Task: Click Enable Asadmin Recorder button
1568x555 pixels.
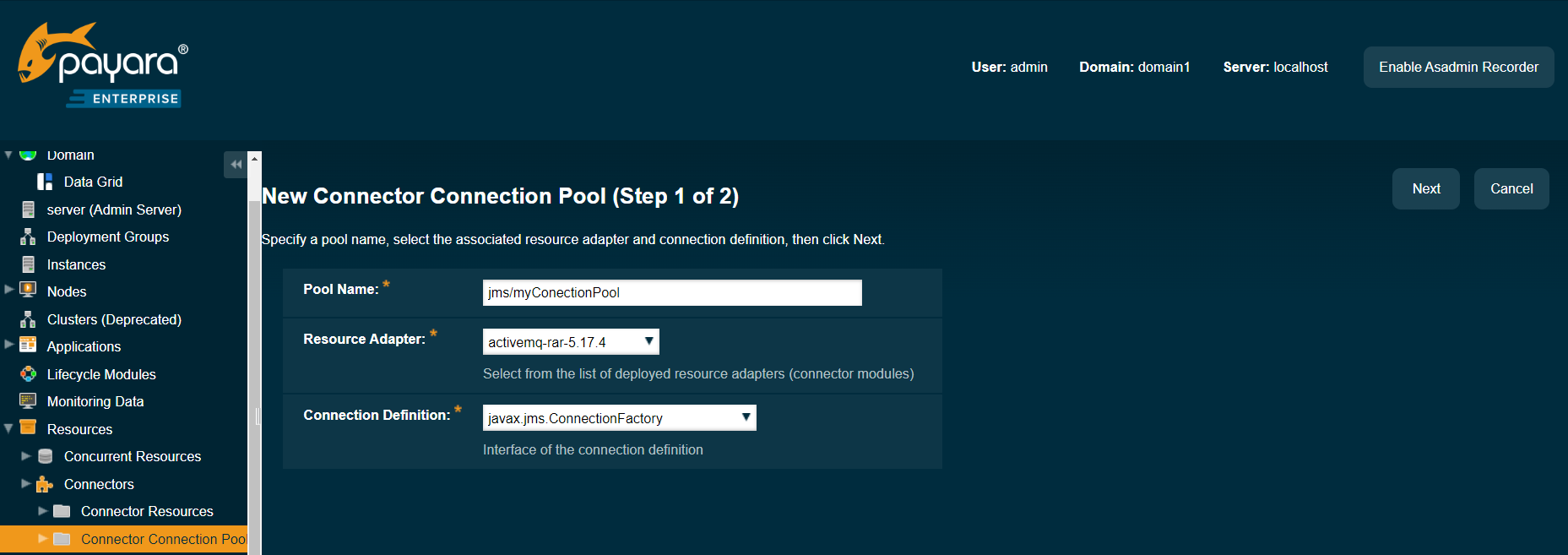Action: coord(1458,67)
